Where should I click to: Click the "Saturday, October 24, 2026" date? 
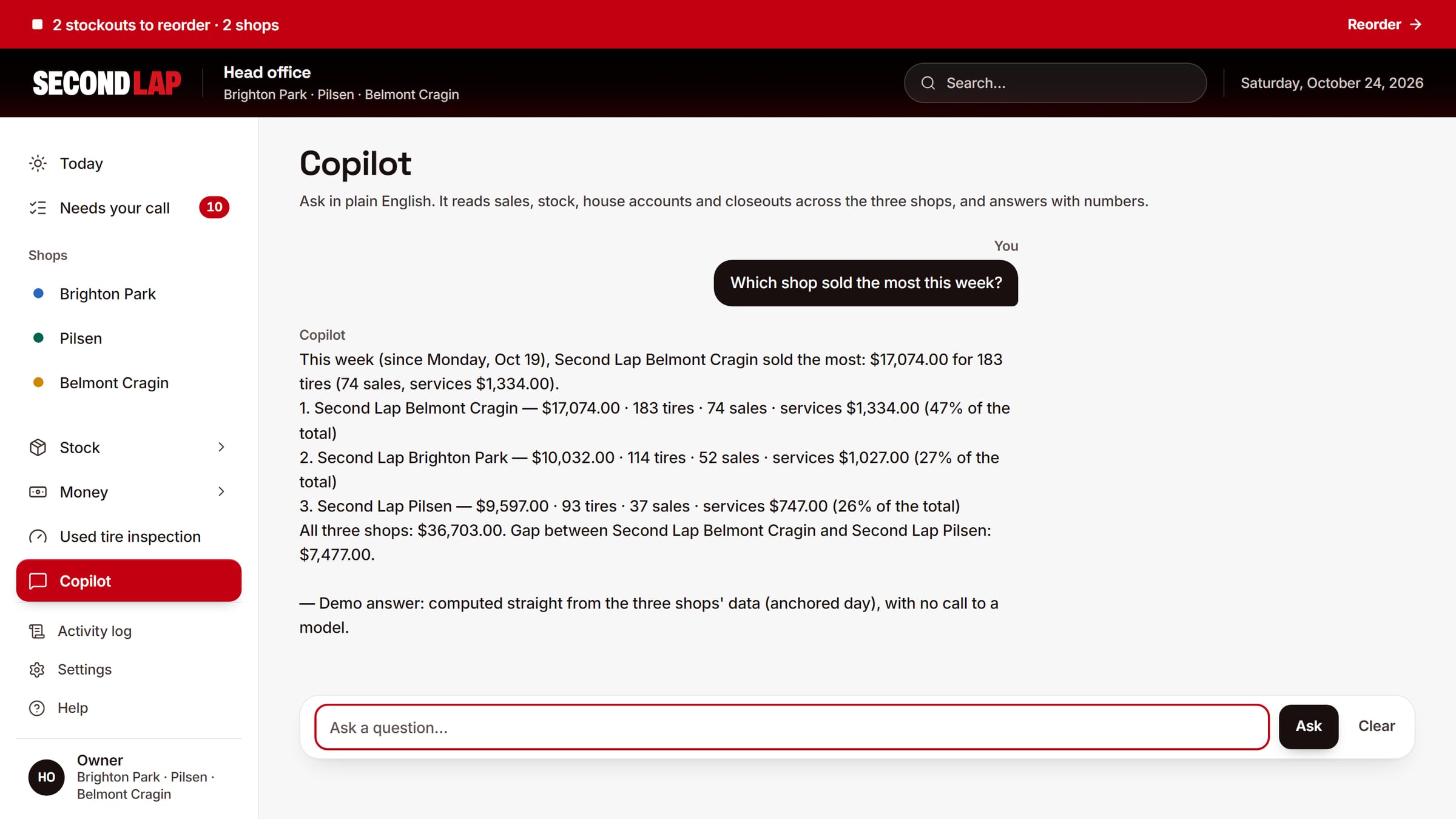click(x=1332, y=83)
